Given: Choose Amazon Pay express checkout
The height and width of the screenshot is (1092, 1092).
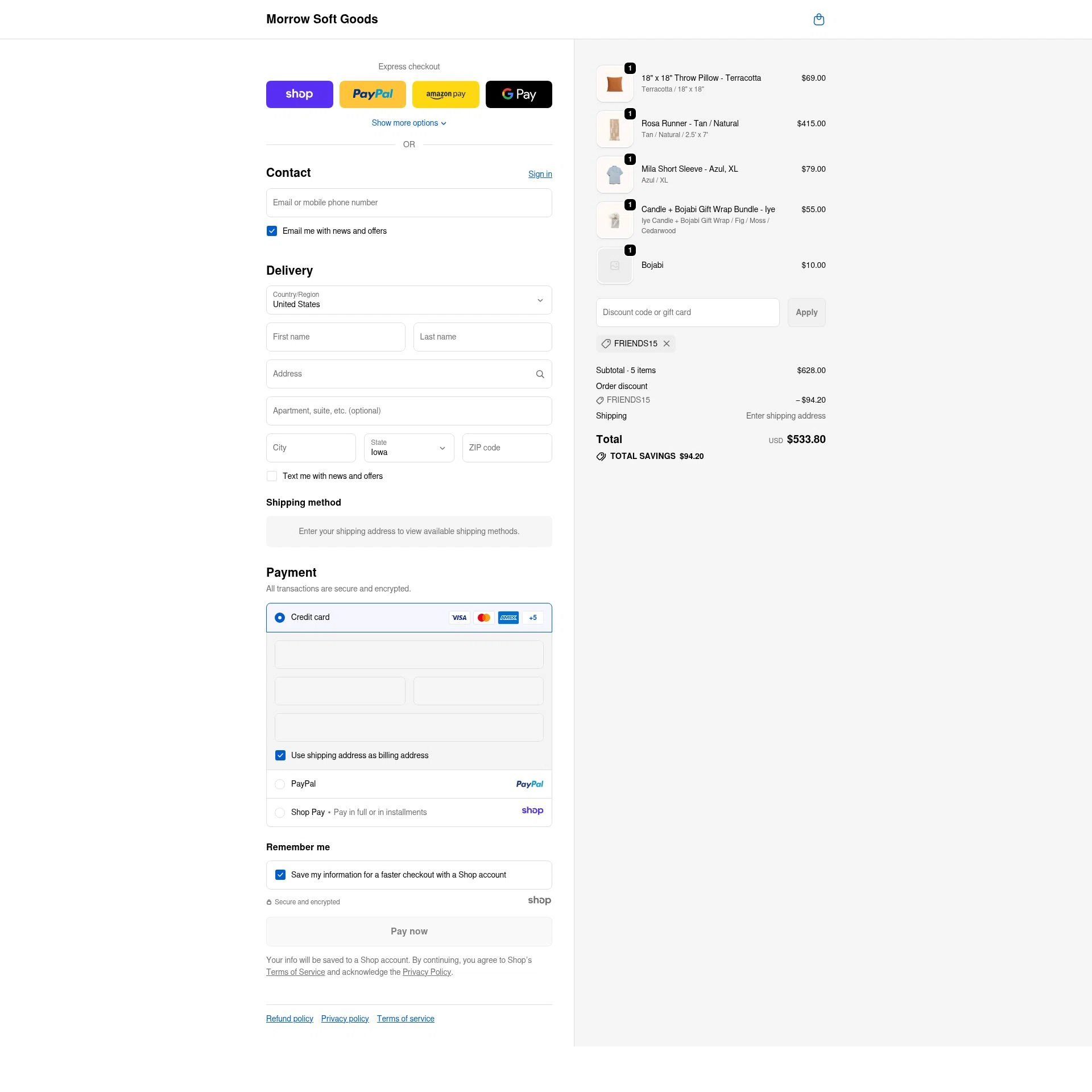Looking at the screenshot, I should pos(446,94).
